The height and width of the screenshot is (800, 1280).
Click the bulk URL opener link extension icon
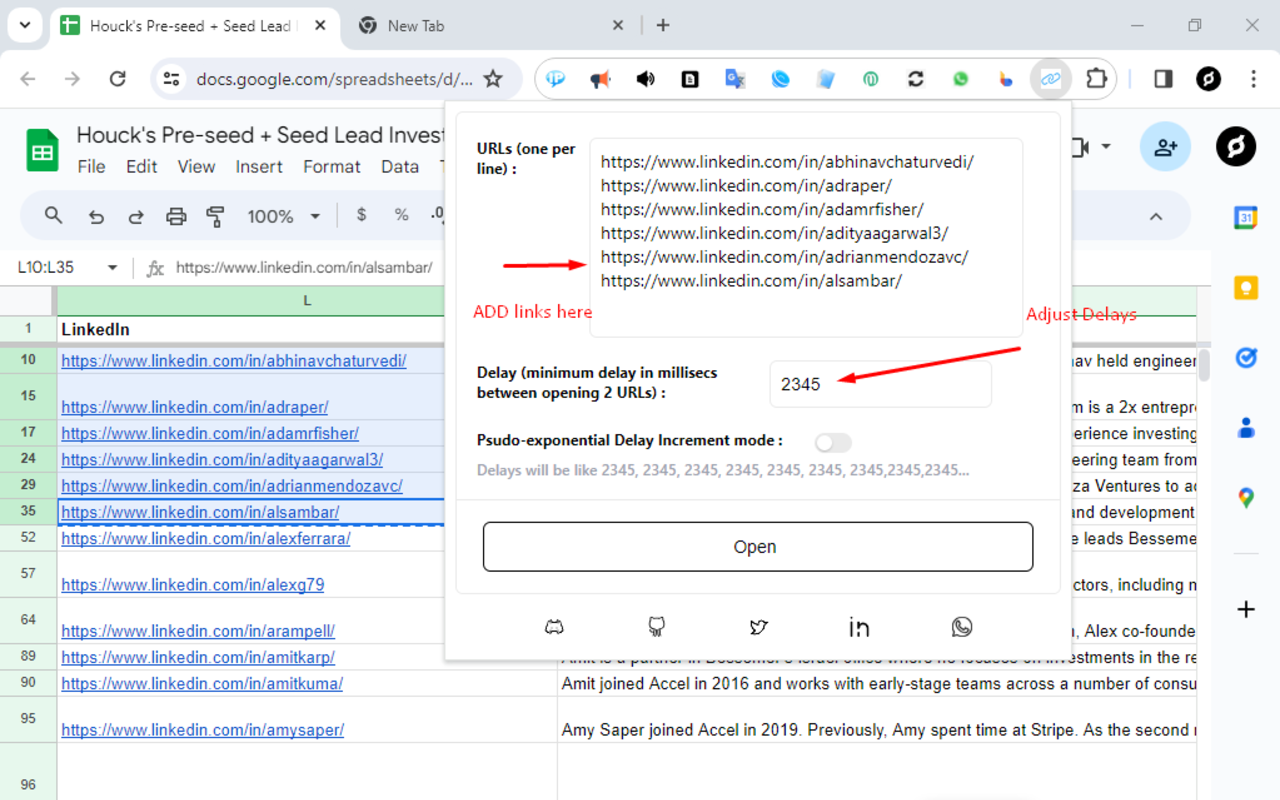click(1051, 79)
